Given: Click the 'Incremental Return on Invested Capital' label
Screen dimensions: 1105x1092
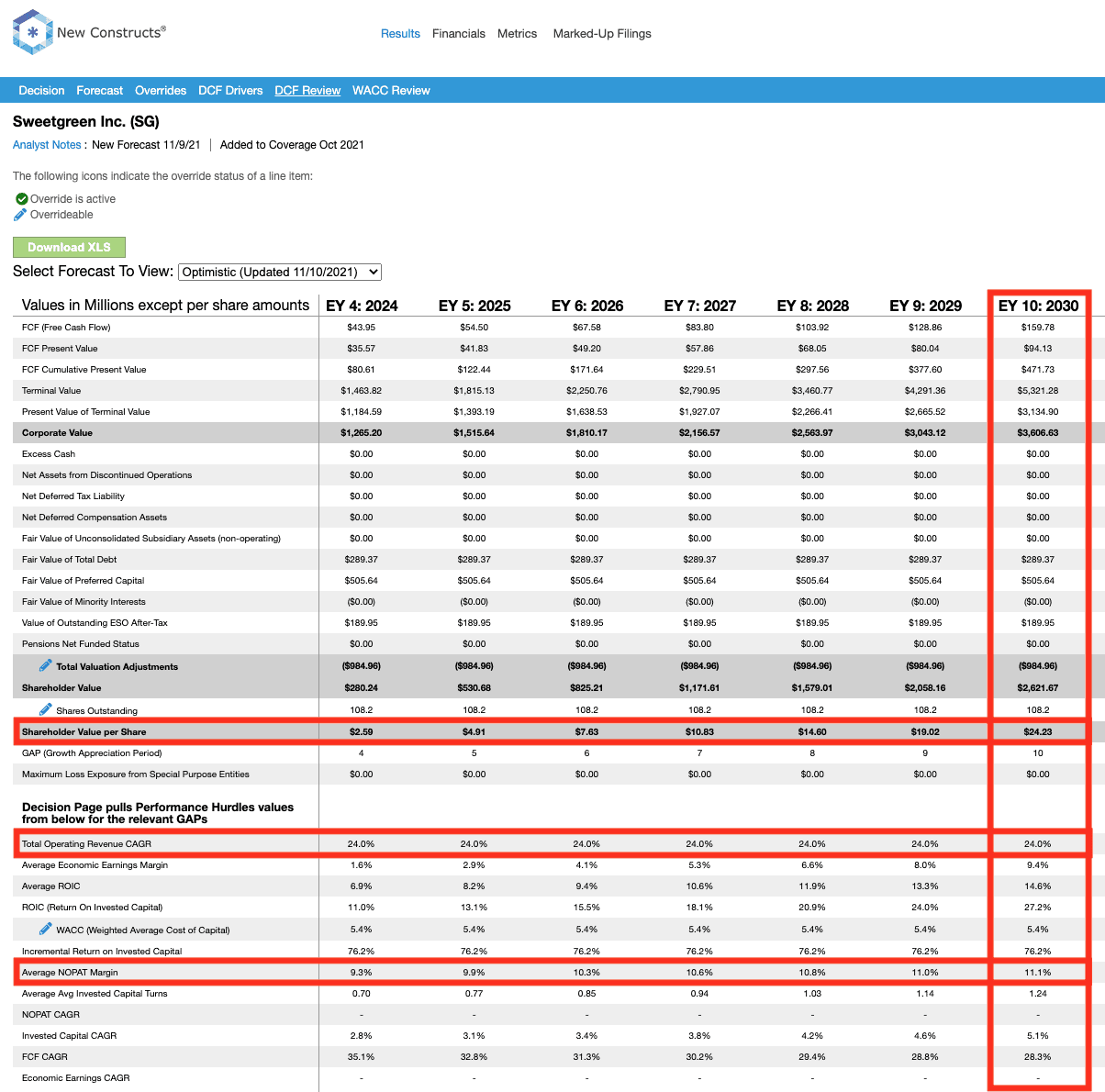Looking at the screenshot, I should [102, 952].
